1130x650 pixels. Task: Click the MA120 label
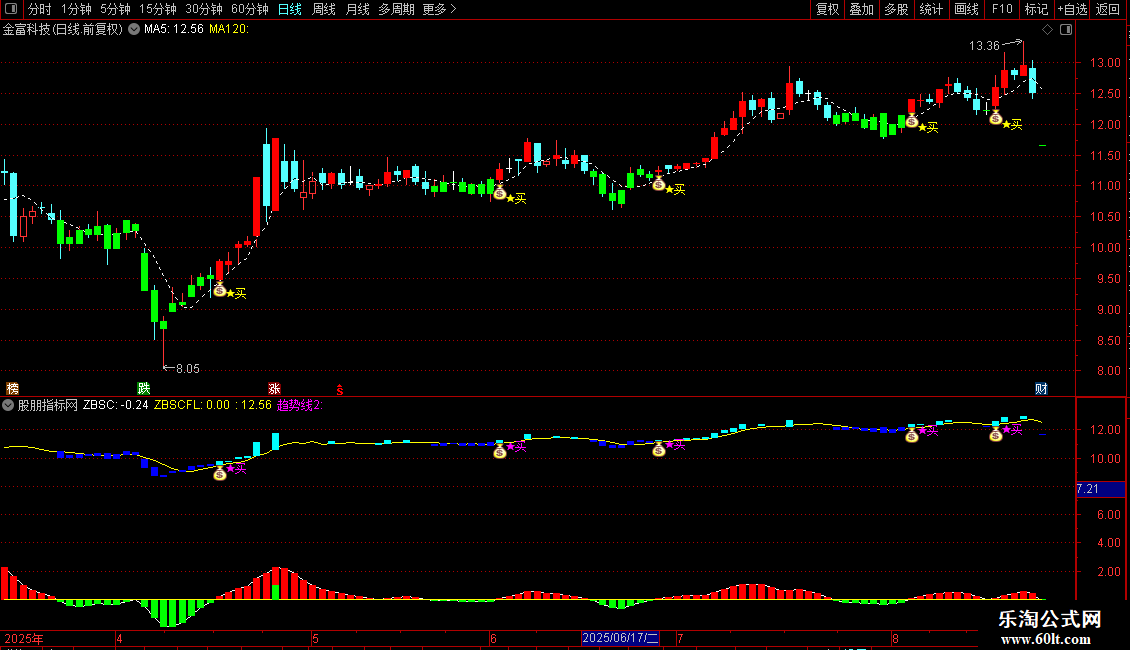228,29
